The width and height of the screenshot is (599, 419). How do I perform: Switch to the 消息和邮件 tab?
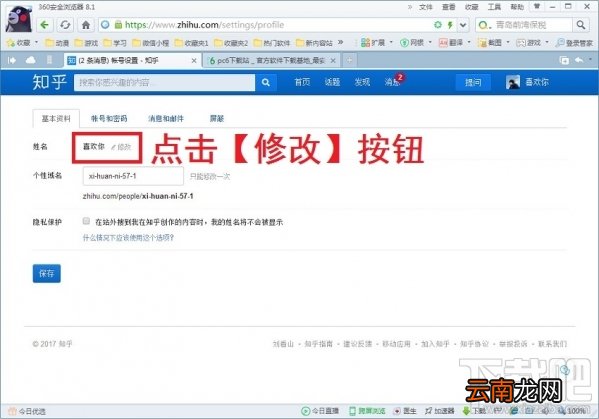[x=166, y=119]
